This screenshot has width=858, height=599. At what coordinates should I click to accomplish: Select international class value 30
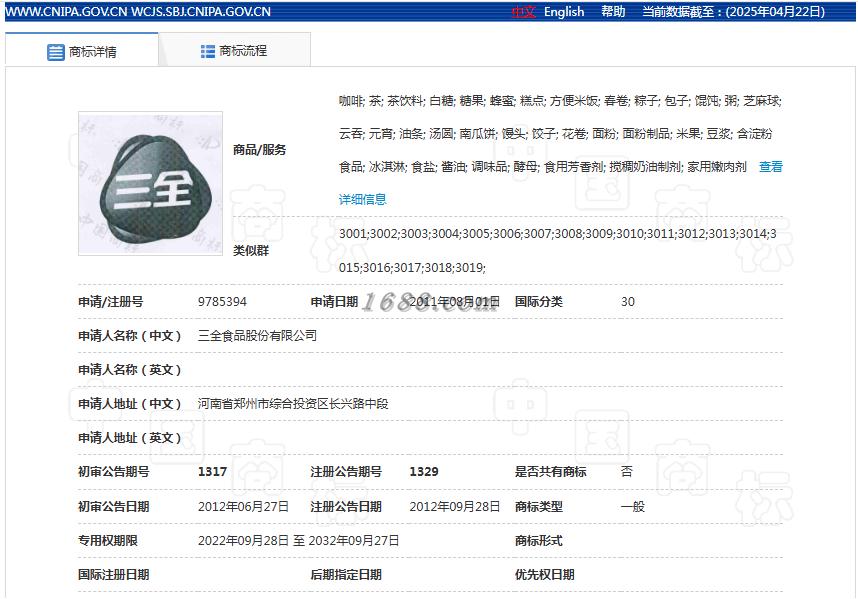[x=628, y=301]
